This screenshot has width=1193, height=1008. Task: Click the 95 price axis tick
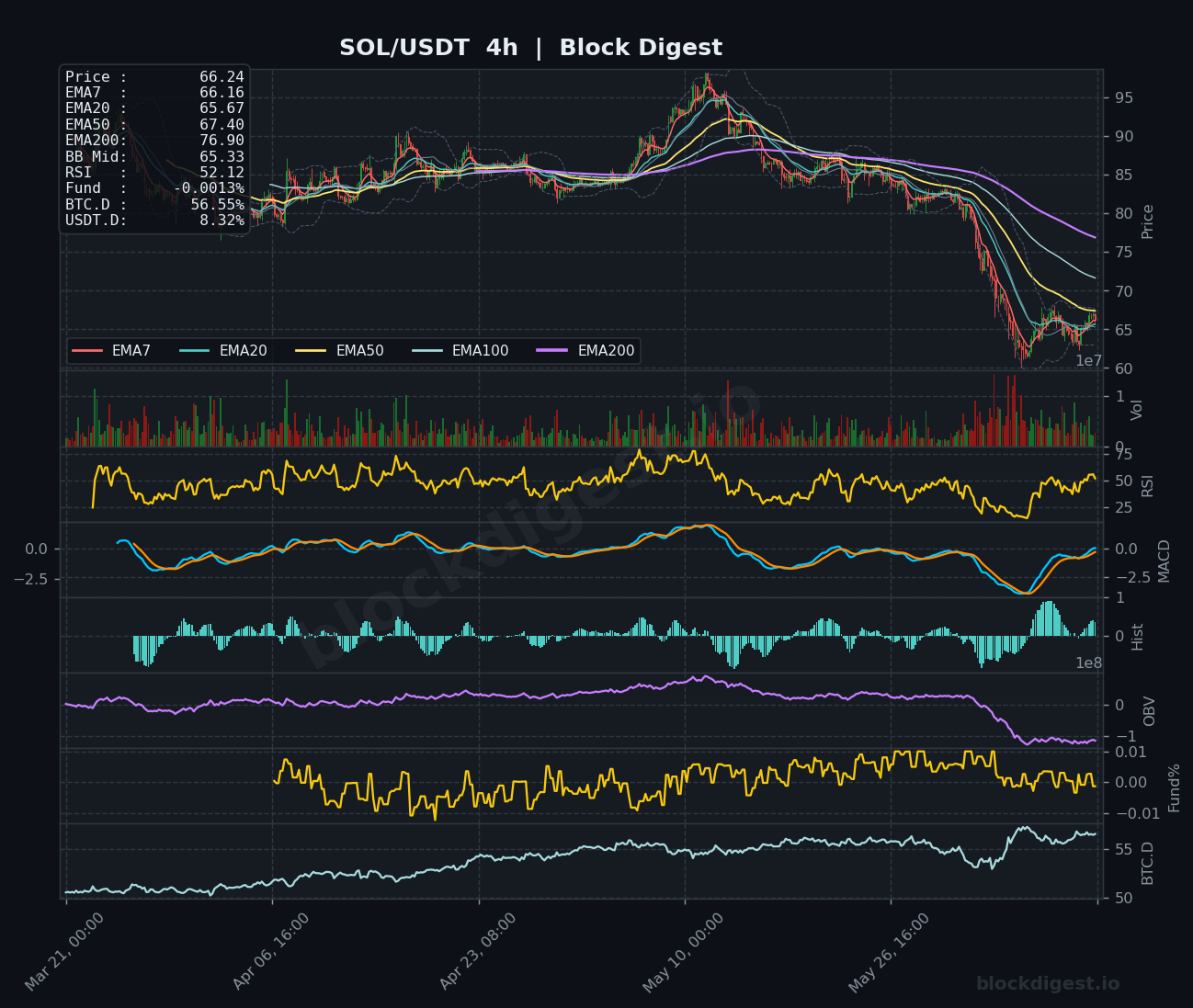[x=1123, y=97]
